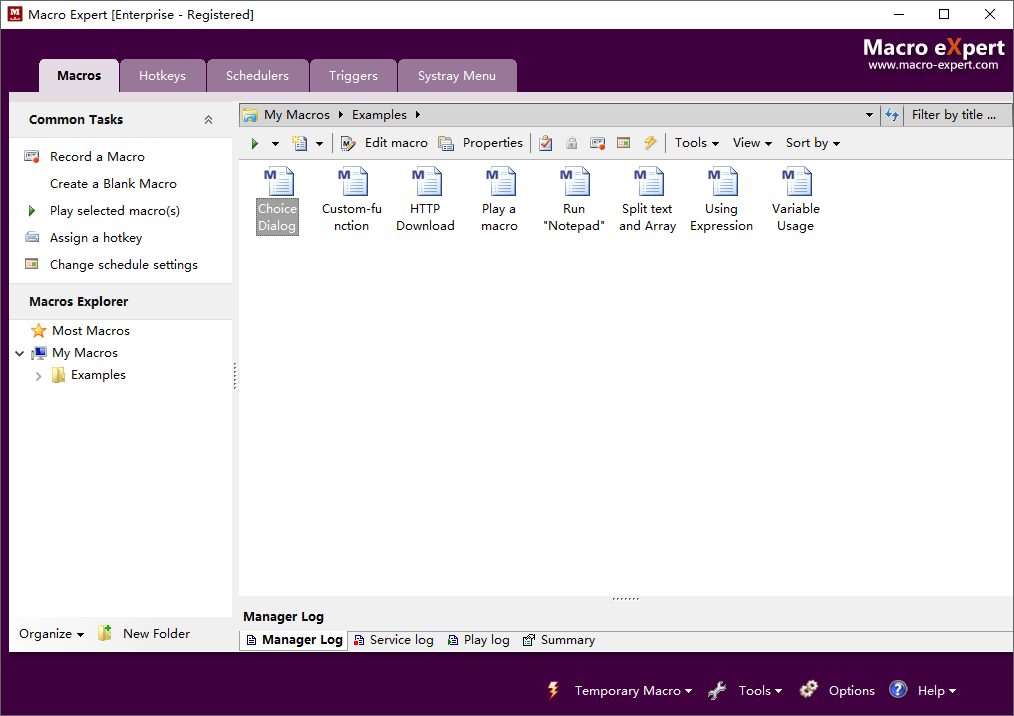Open the Sort by dropdown
The image size is (1014, 716).
(813, 143)
